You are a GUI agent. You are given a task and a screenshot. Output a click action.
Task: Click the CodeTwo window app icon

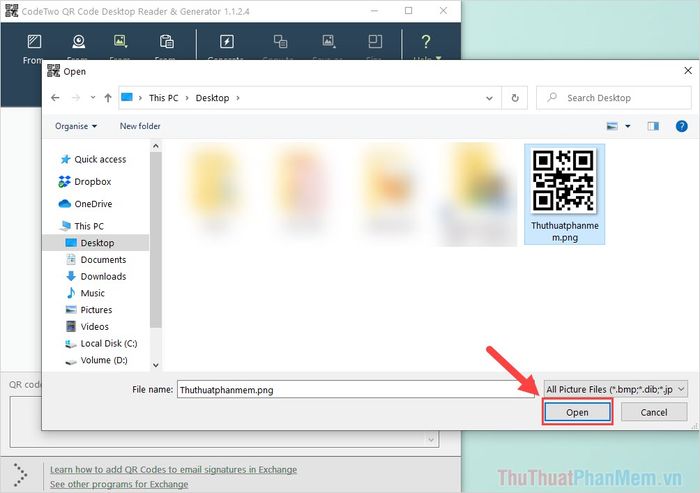[x=11, y=11]
